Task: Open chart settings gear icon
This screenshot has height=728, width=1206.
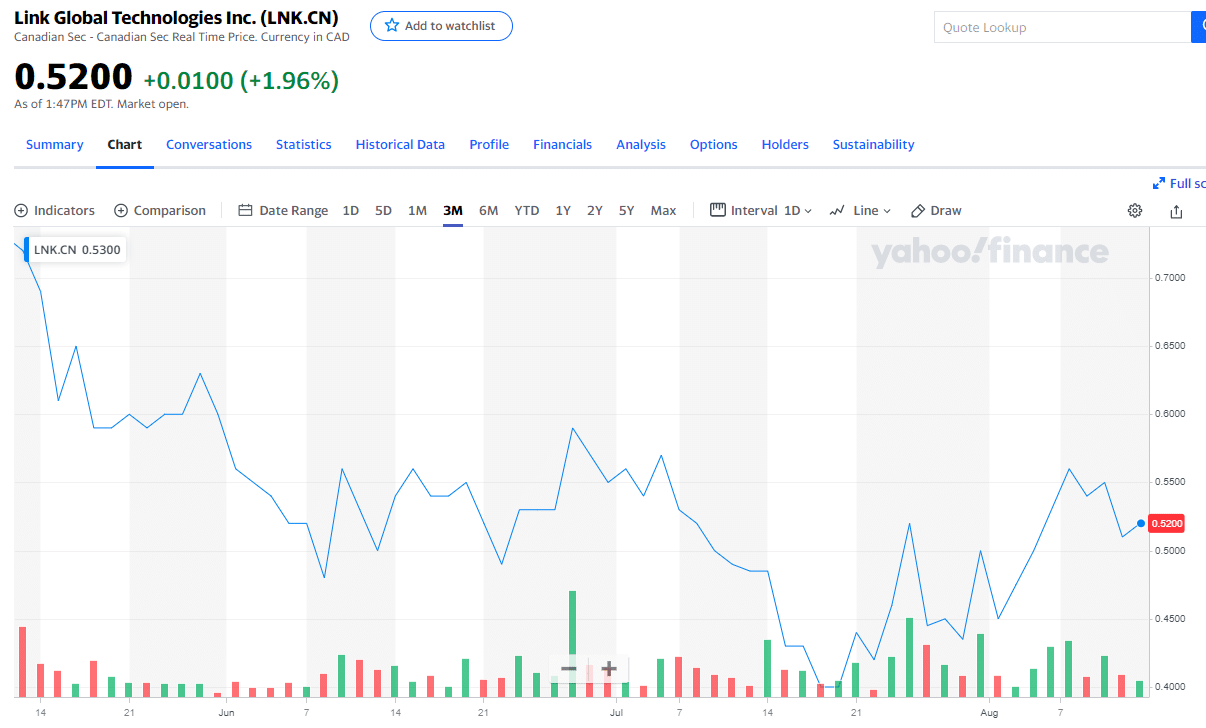Action: click(1135, 210)
